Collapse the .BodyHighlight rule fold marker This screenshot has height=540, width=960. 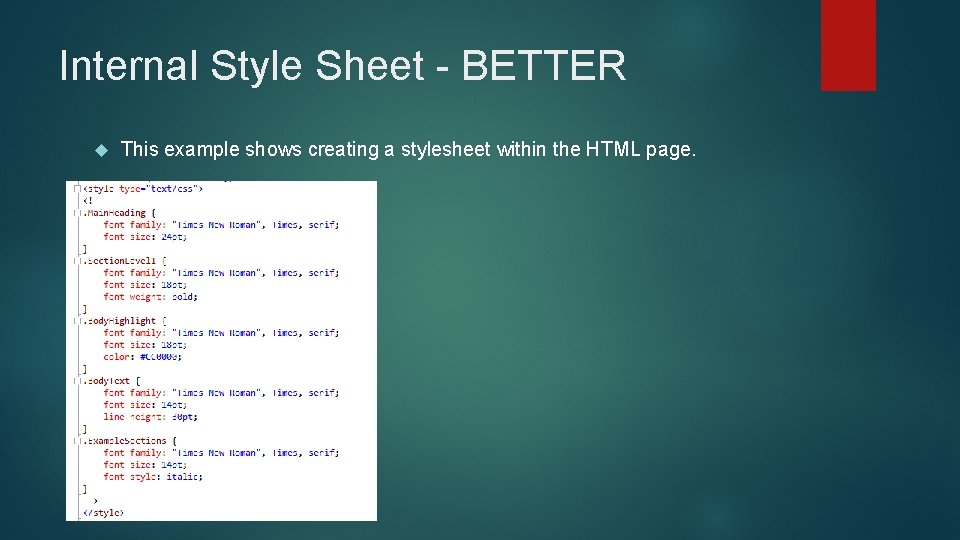click(x=77, y=321)
